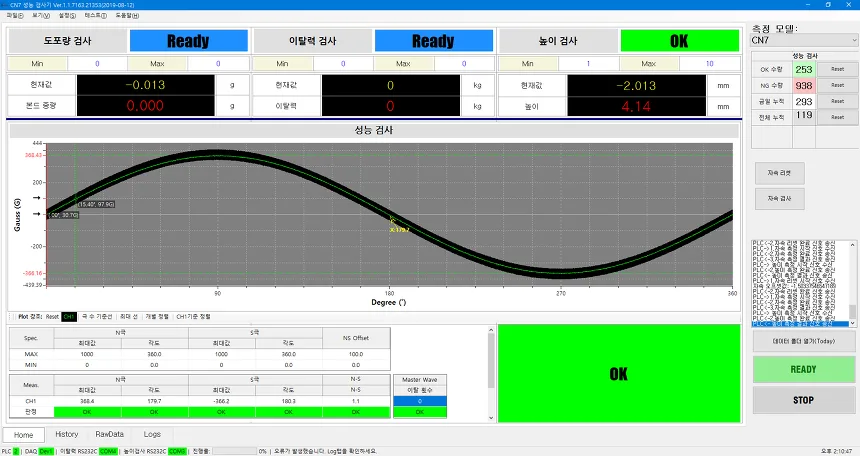
Task: Click the green READY button
Action: 803,369
